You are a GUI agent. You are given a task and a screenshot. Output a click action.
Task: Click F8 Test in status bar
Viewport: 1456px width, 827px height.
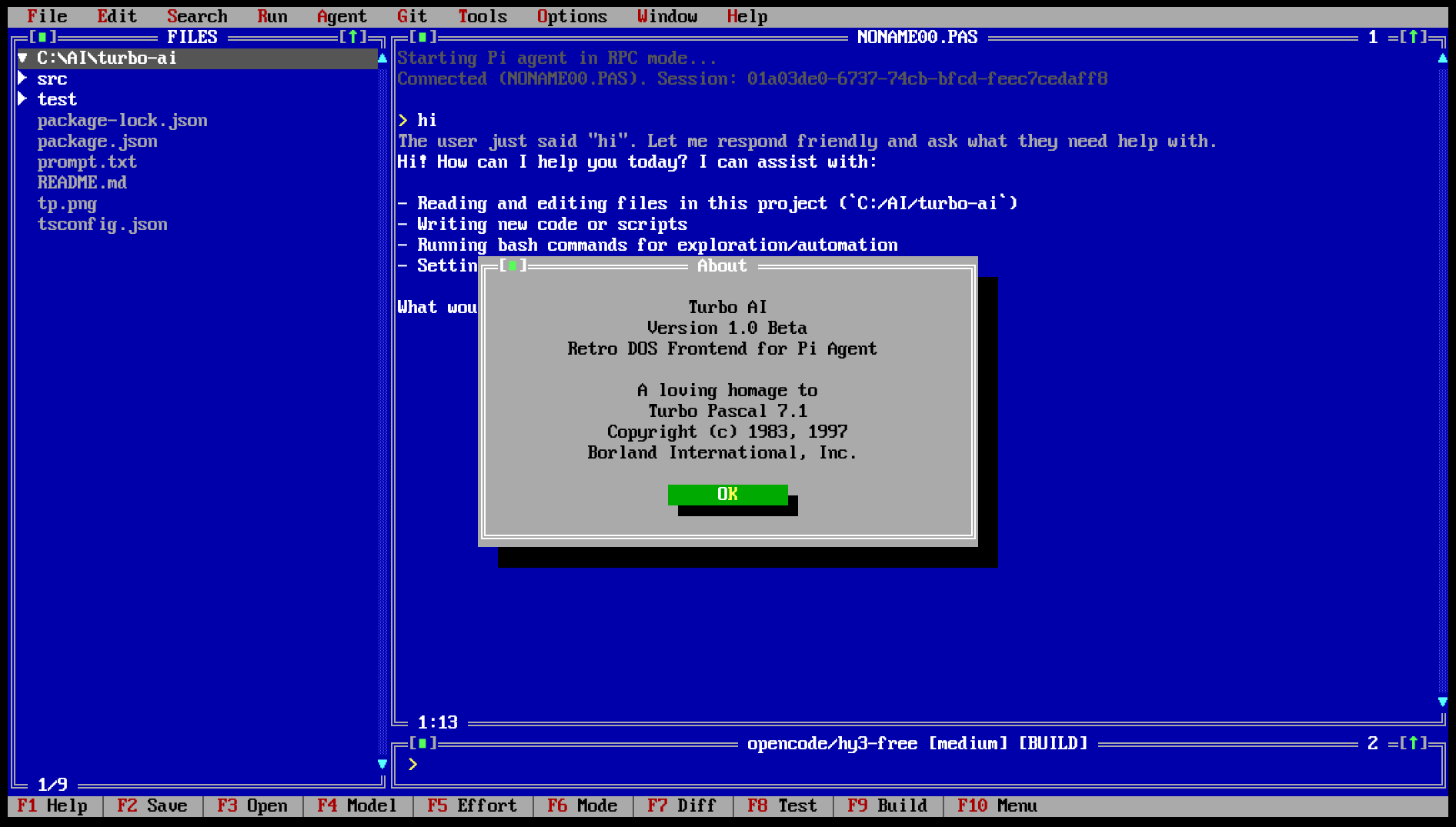coord(782,805)
